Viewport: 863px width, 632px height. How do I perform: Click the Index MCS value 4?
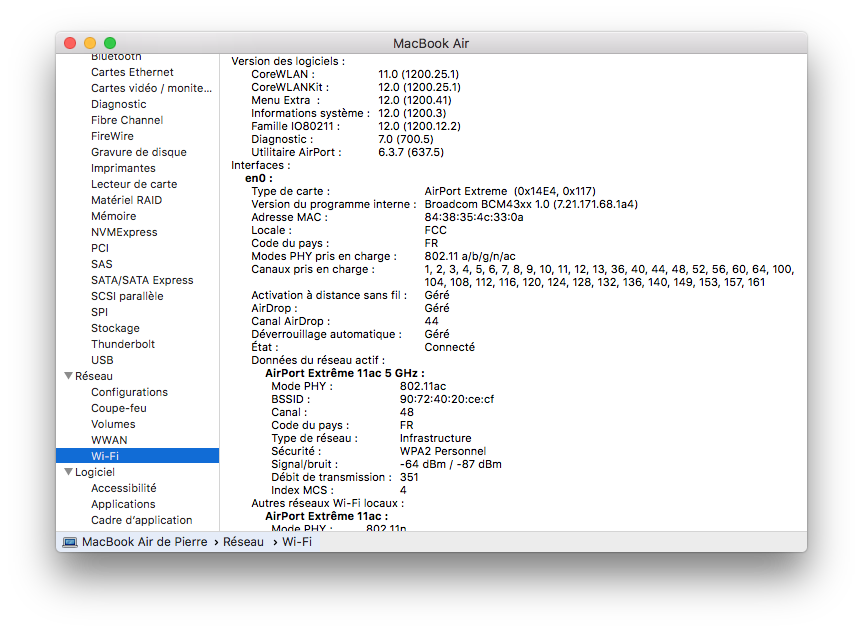[403, 490]
